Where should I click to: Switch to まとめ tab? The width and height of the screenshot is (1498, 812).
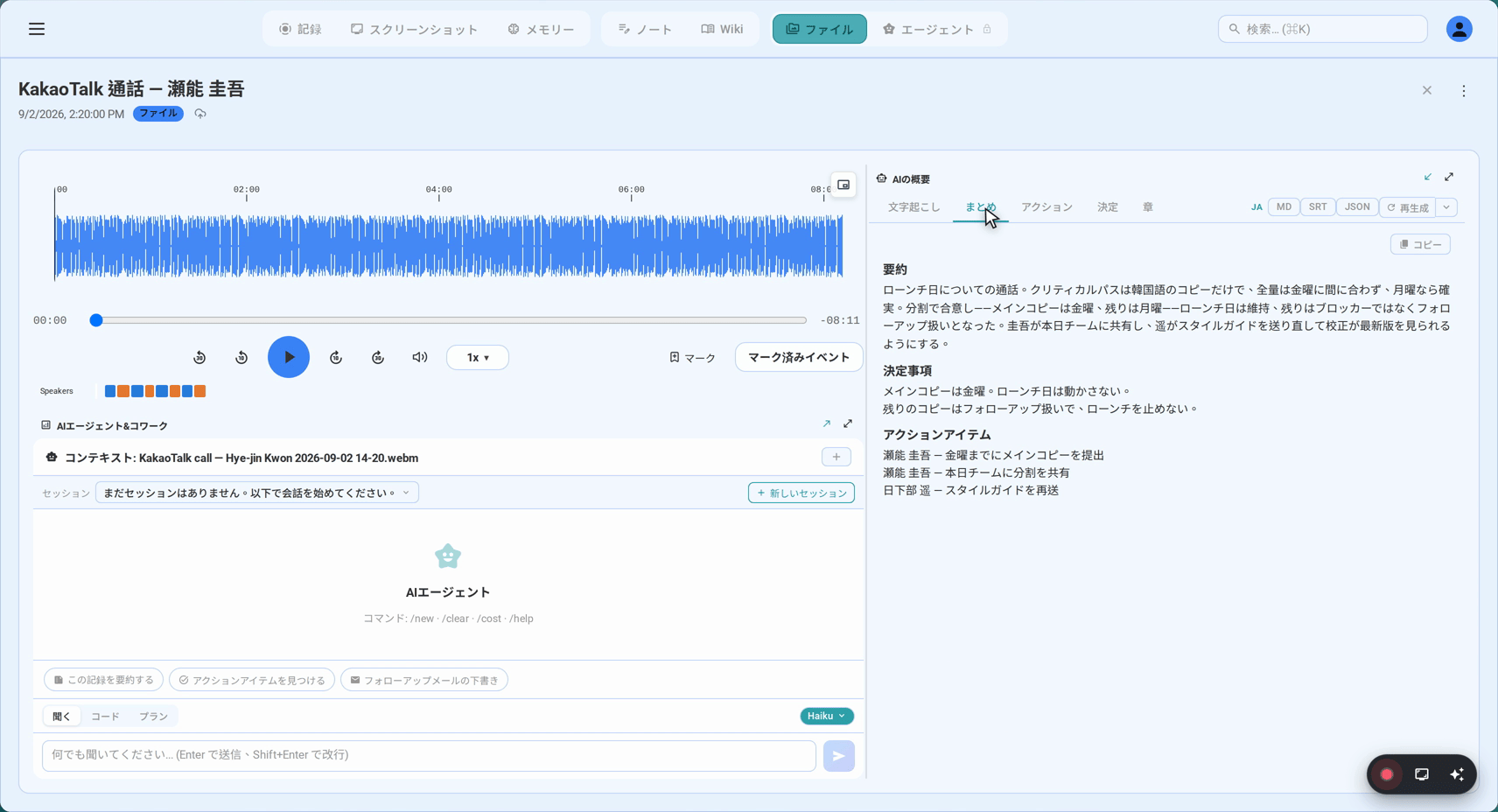[x=980, y=207]
